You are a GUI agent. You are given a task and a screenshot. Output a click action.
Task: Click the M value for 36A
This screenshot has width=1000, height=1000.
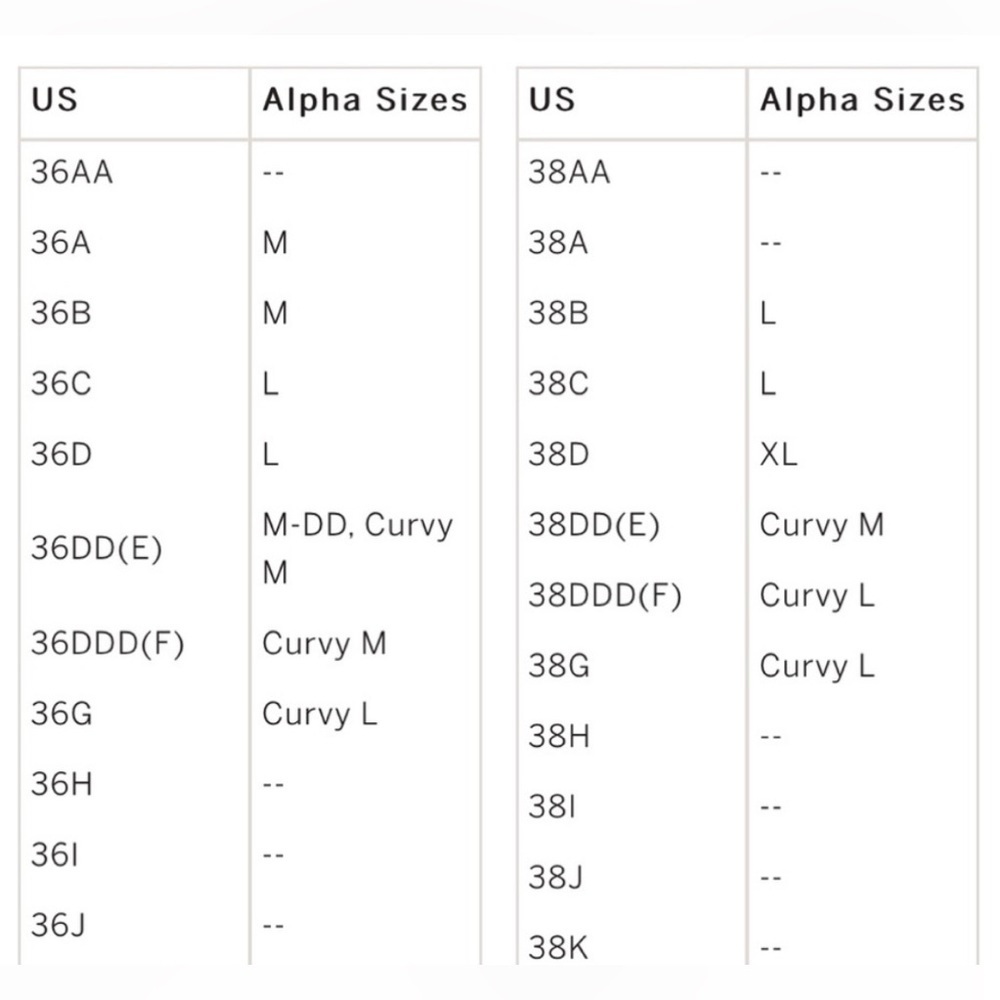[x=276, y=243]
